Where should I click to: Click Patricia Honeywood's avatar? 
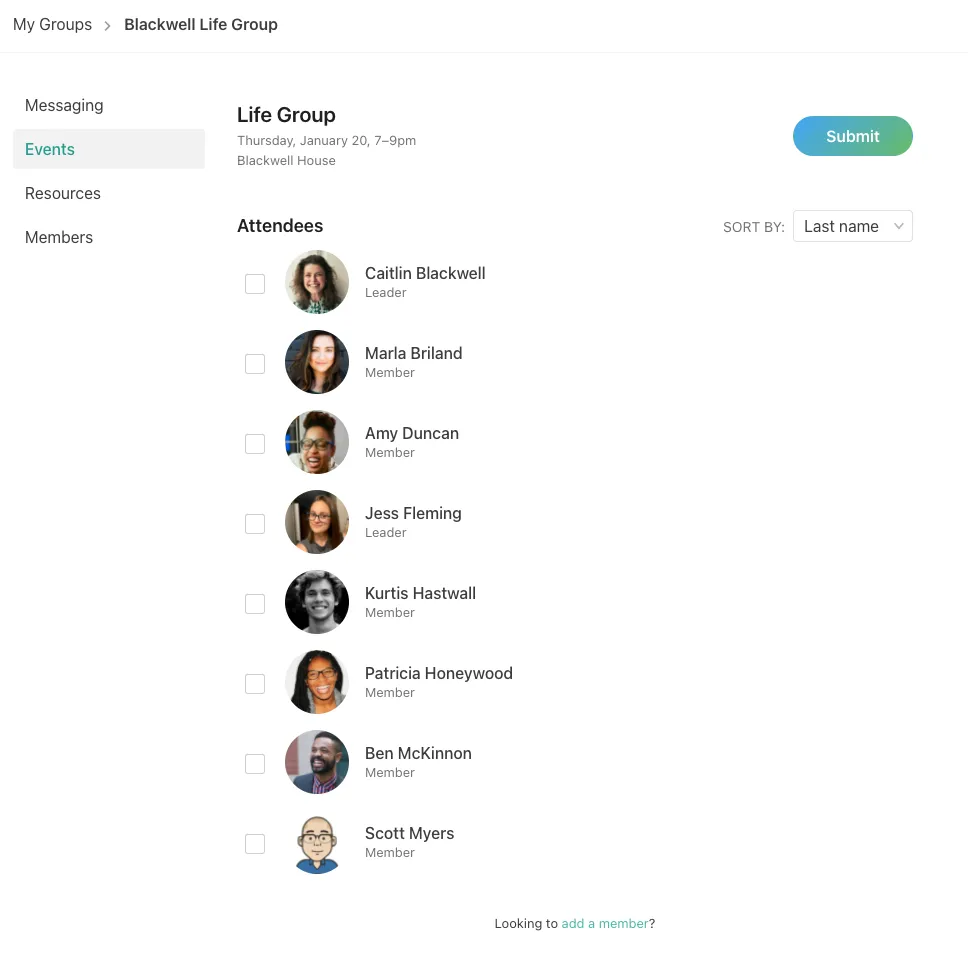pos(317,682)
